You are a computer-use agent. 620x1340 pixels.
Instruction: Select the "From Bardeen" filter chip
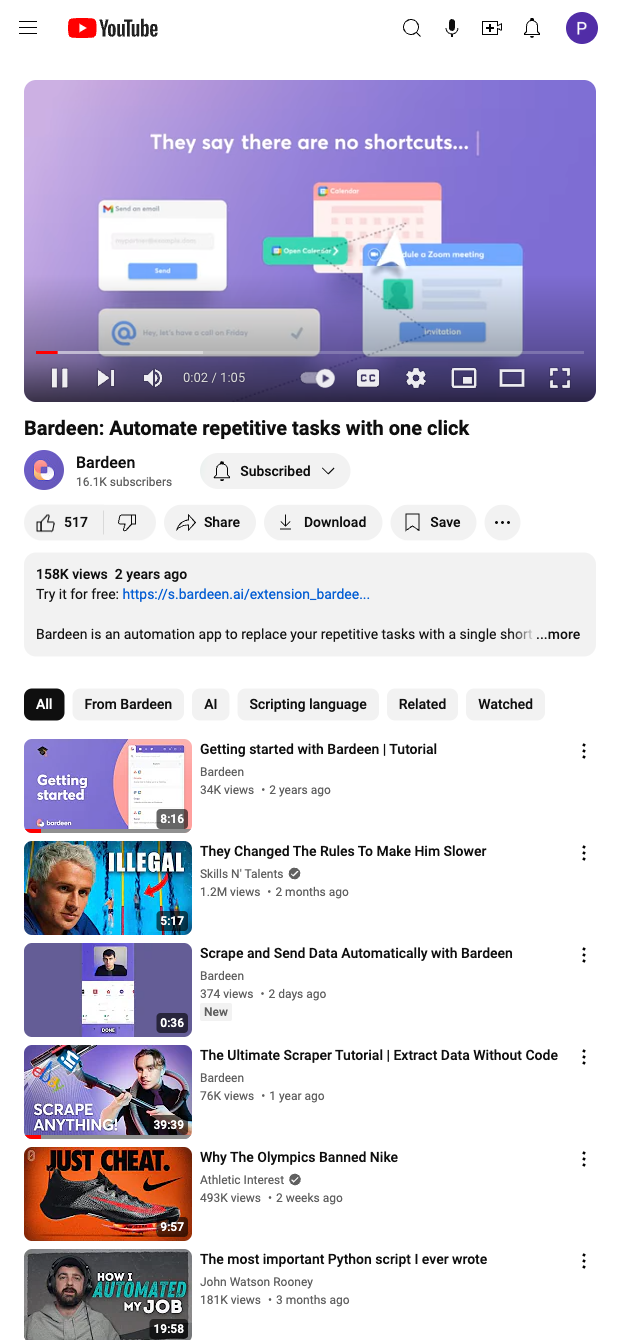(x=128, y=704)
